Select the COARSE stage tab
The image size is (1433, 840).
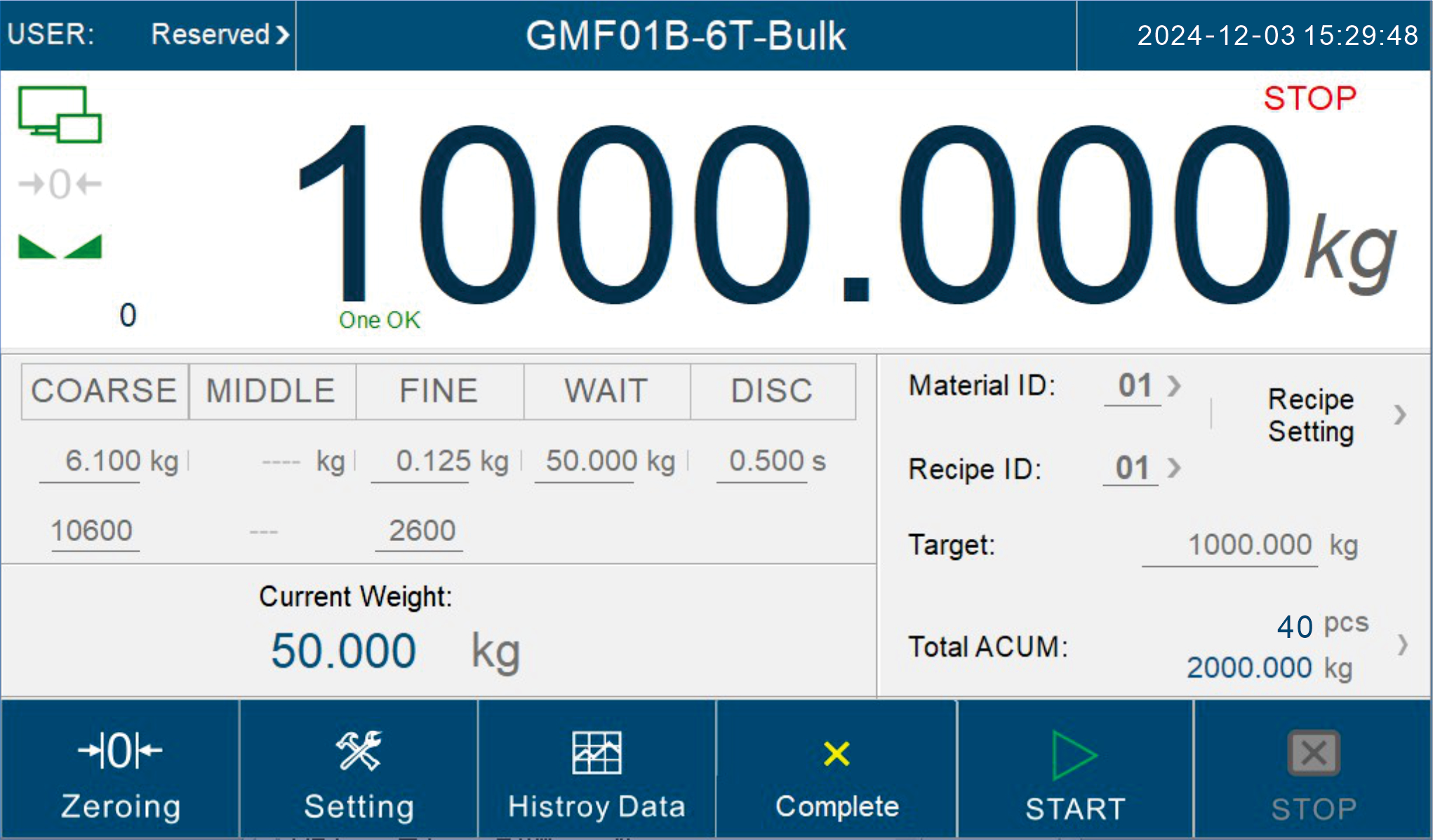pos(105,391)
